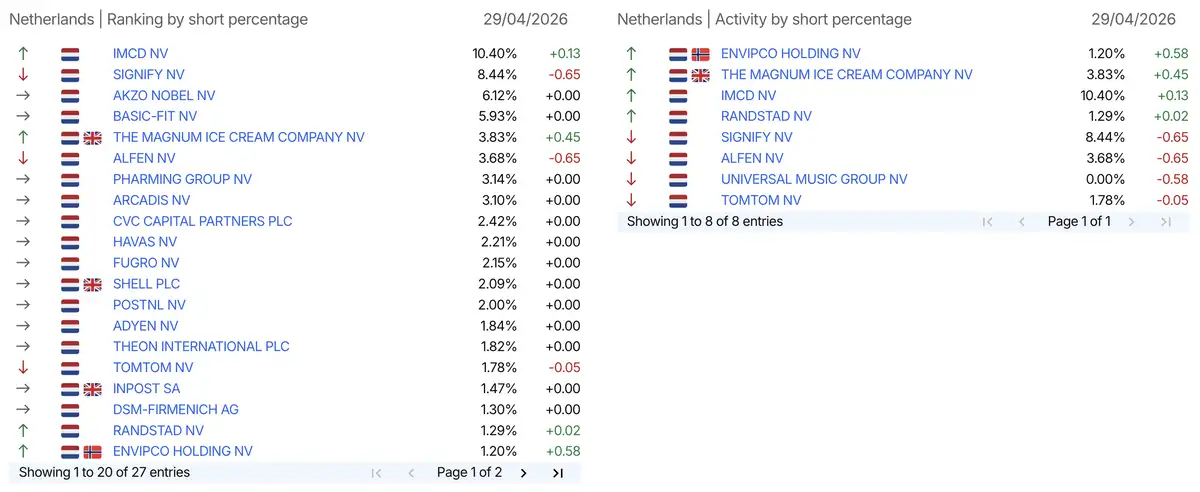Open SIGNIFY NV in Ranking table

point(149,75)
